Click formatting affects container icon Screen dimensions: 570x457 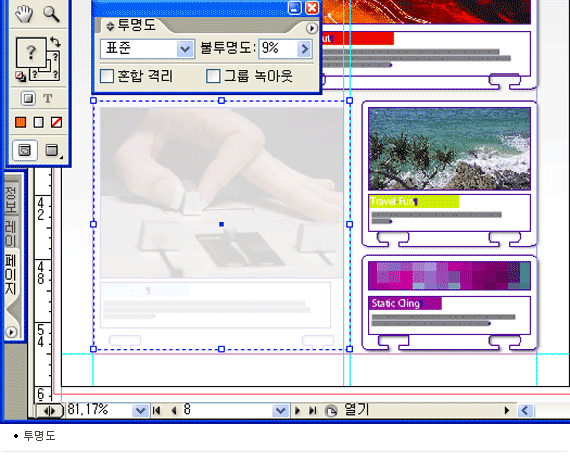pos(28,98)
